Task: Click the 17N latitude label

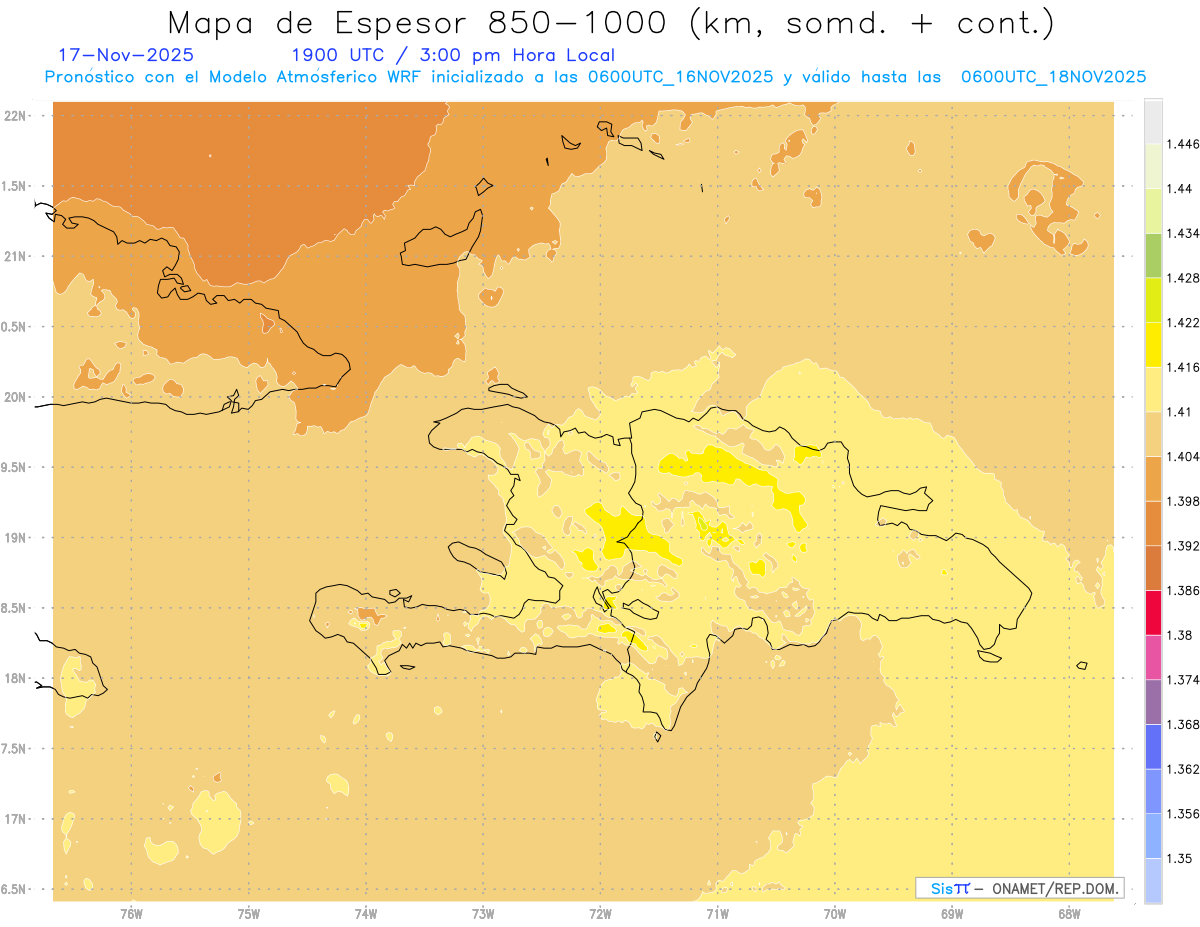Action: pos(15,819)
